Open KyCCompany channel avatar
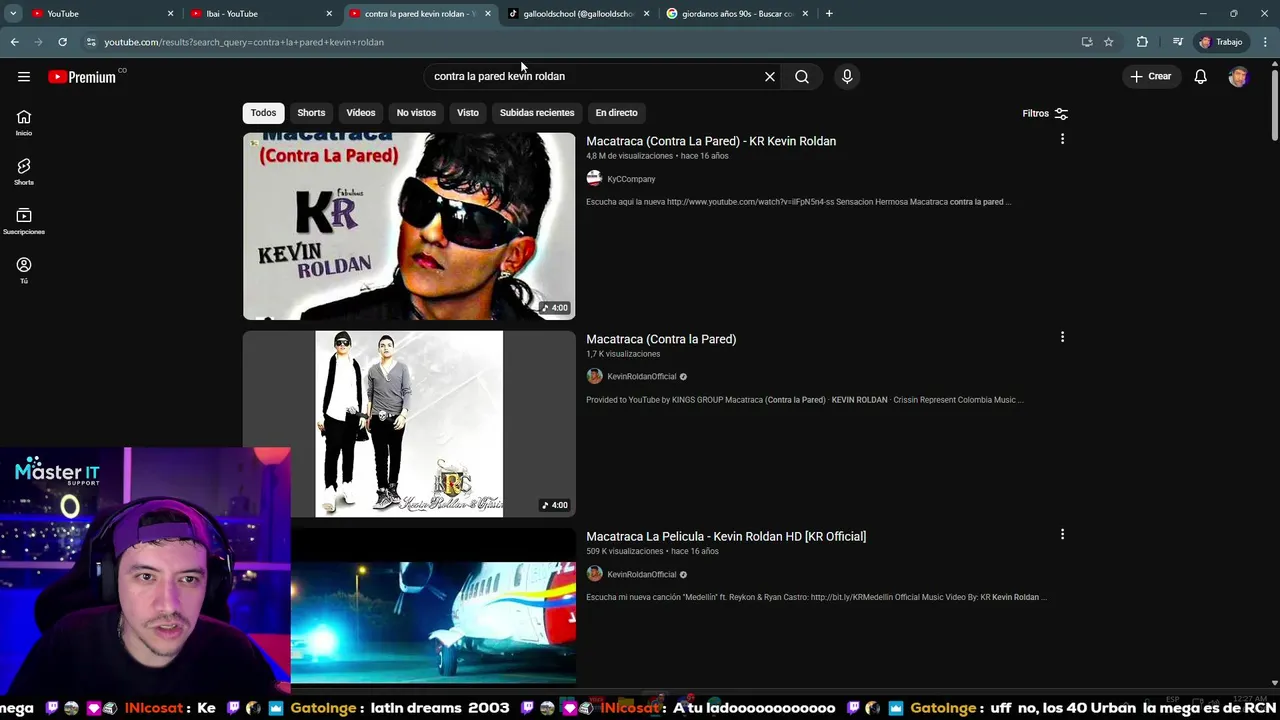Viewport: 1280px width, 720px height. [594, 178]
